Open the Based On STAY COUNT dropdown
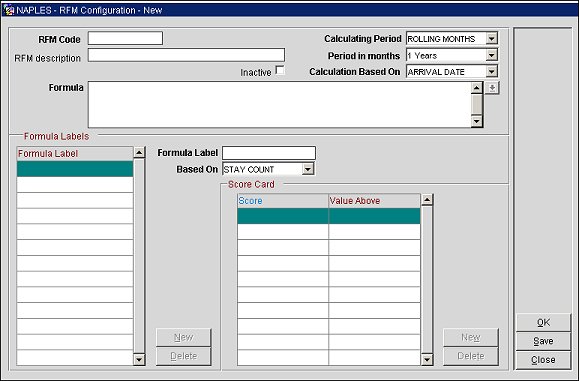Screen dimensions: 579x381 tap(308, 169)
